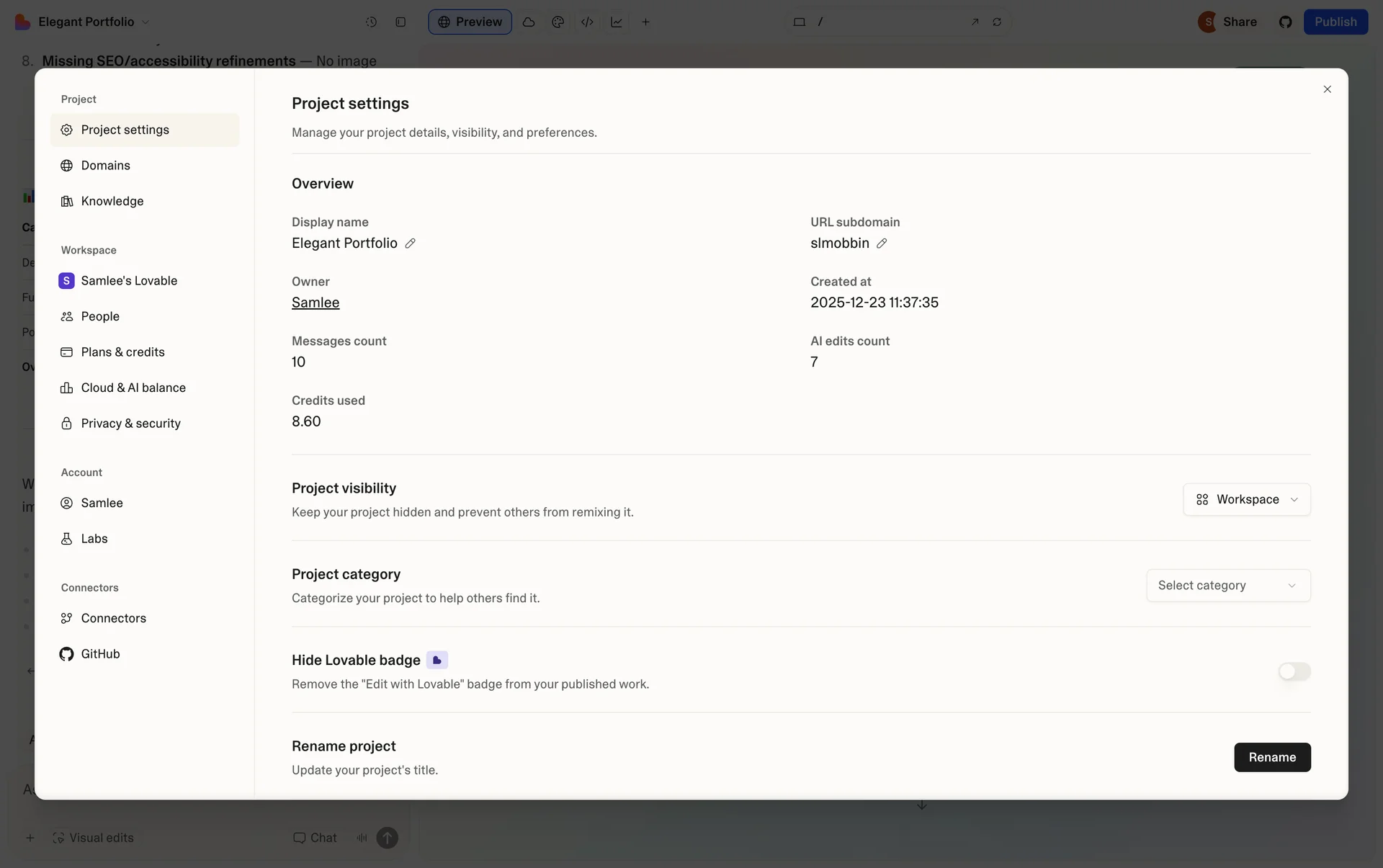Toggle the Hide Lovable badge switch
Viewport: 1383px width, 868px height.
click(1294, 671)
